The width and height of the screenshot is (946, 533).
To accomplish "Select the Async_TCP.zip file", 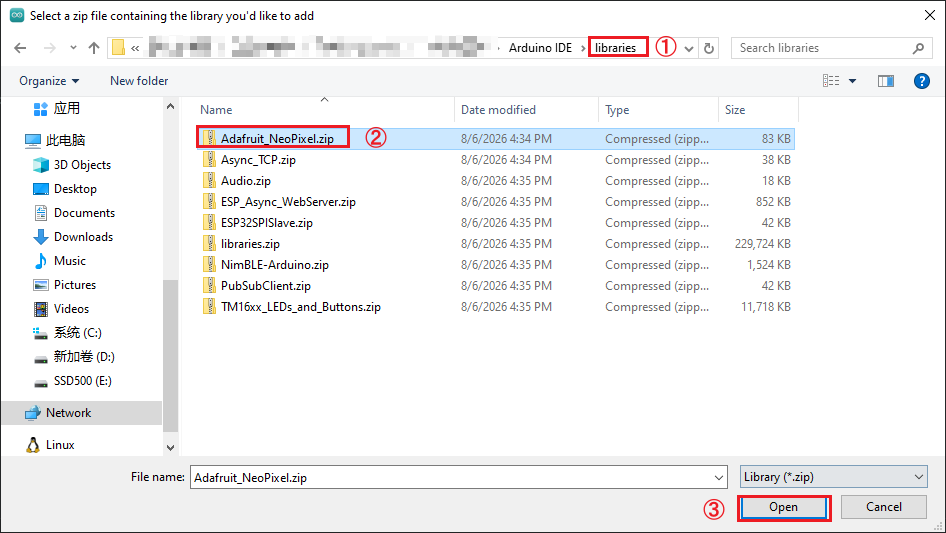I will click(x=258, y=160).
